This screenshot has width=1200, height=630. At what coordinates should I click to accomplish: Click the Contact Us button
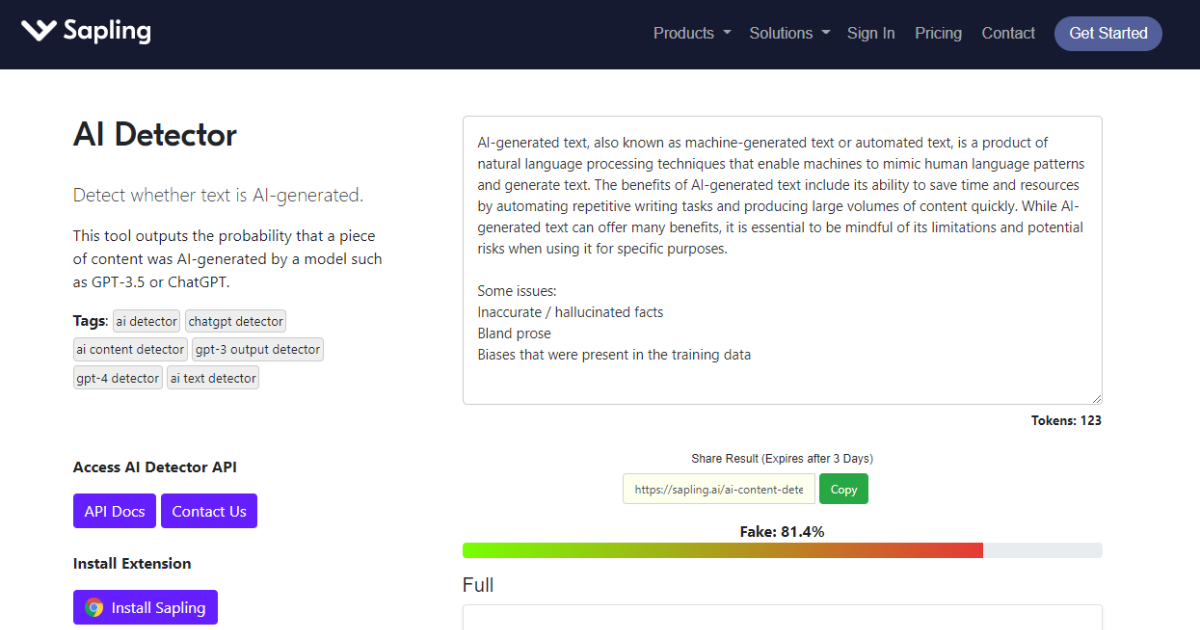(x=209, y=511)
